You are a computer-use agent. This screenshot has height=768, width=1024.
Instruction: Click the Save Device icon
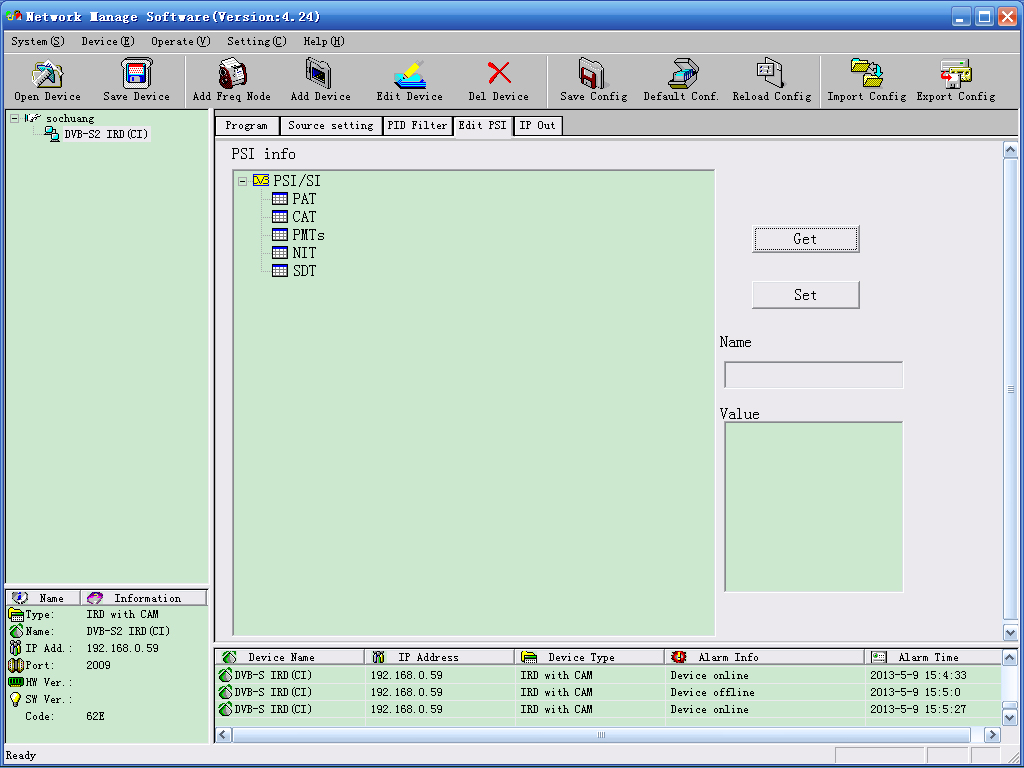(x=136, y=73)
